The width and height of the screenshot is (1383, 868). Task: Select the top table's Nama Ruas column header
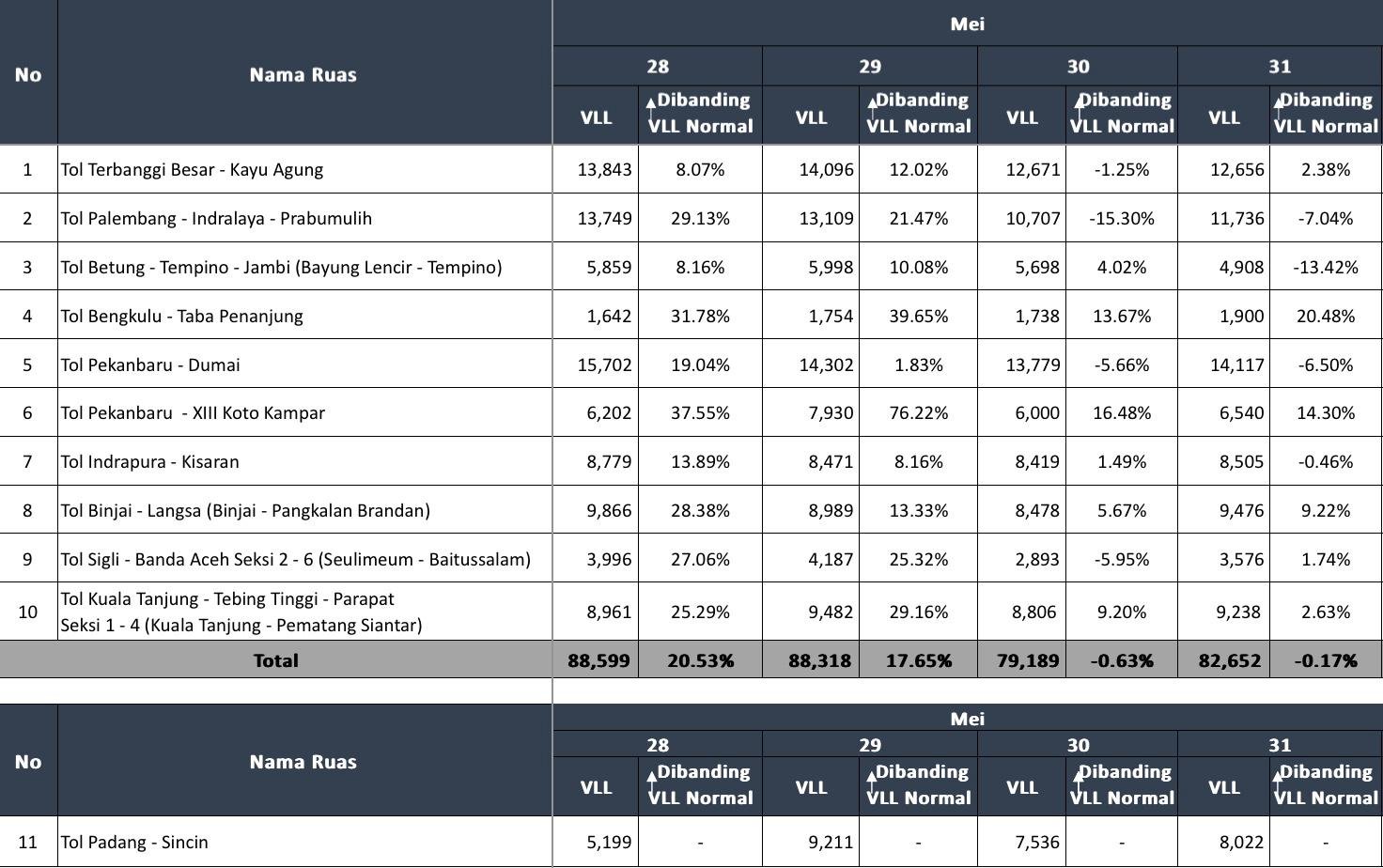(303, 75)
